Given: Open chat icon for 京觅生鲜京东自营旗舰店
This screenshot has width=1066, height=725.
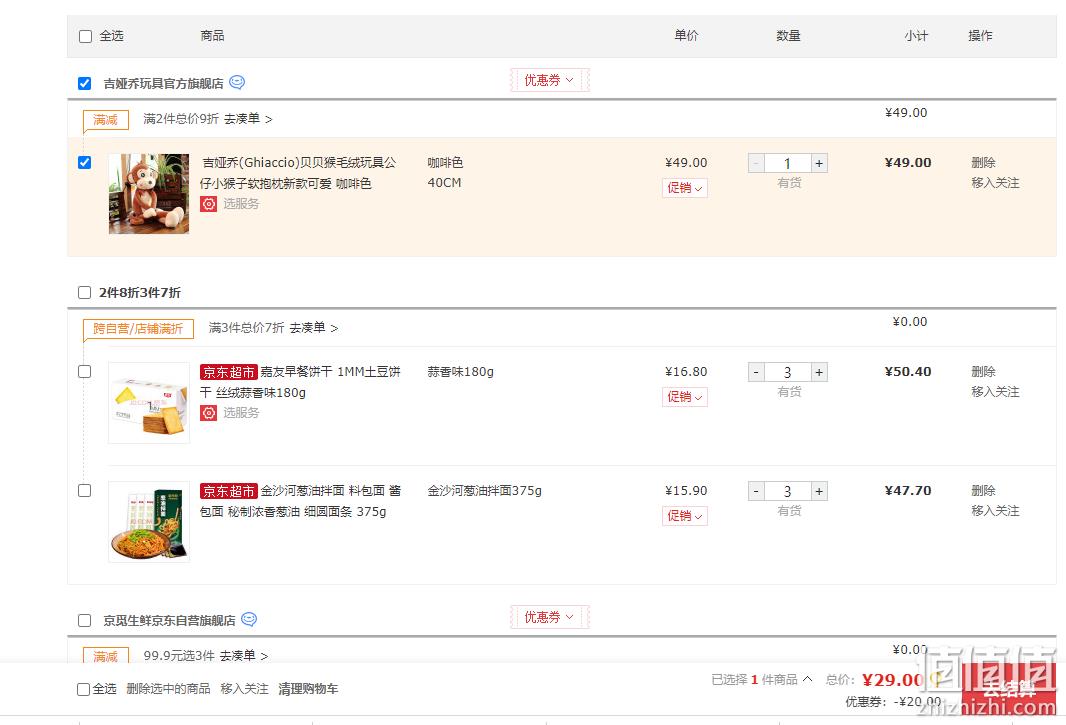Looking at the screenshot, I should pyautogui.click(x=249, y=619).
